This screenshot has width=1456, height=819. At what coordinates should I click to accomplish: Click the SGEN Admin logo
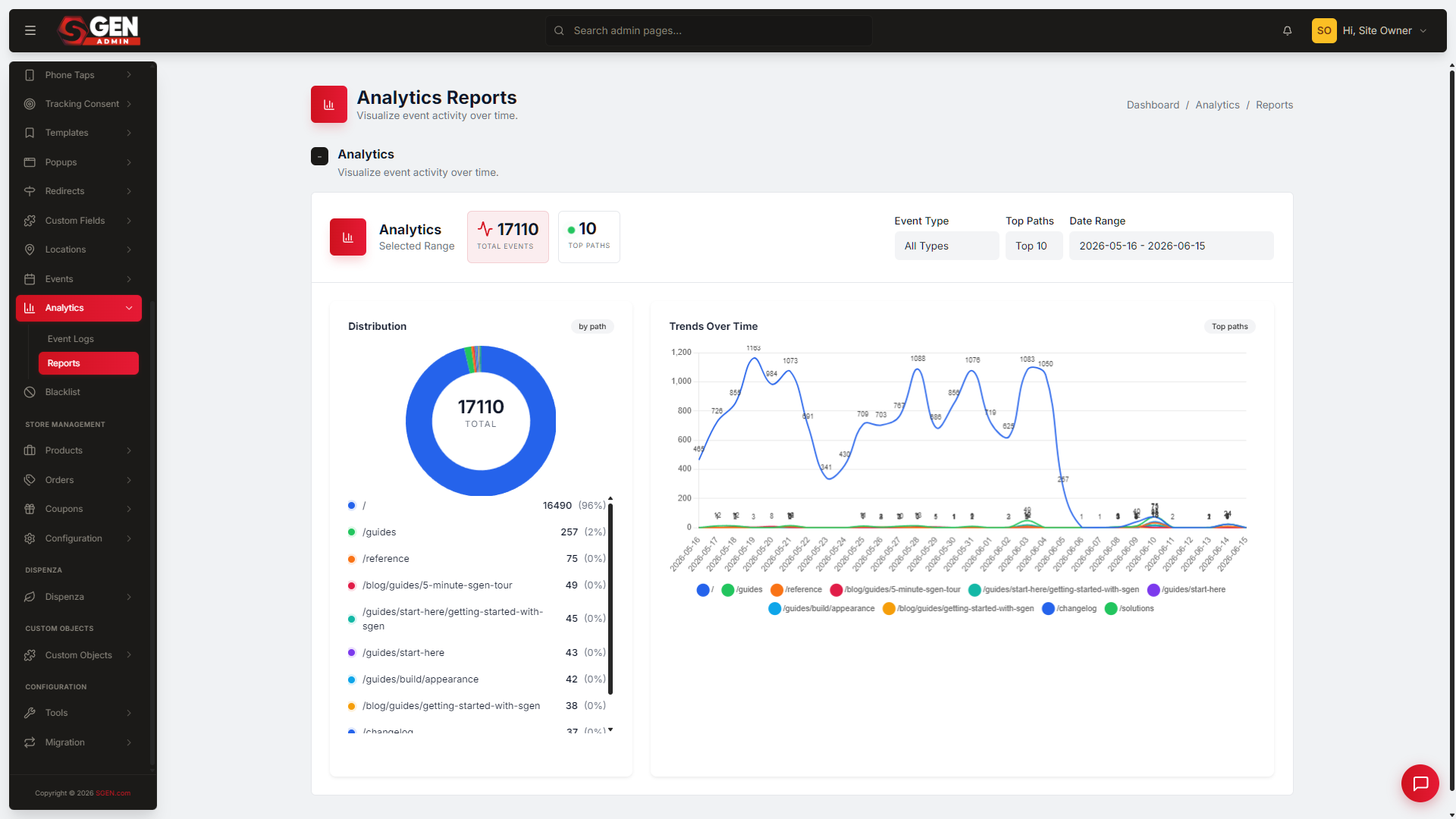coord(99,30)
